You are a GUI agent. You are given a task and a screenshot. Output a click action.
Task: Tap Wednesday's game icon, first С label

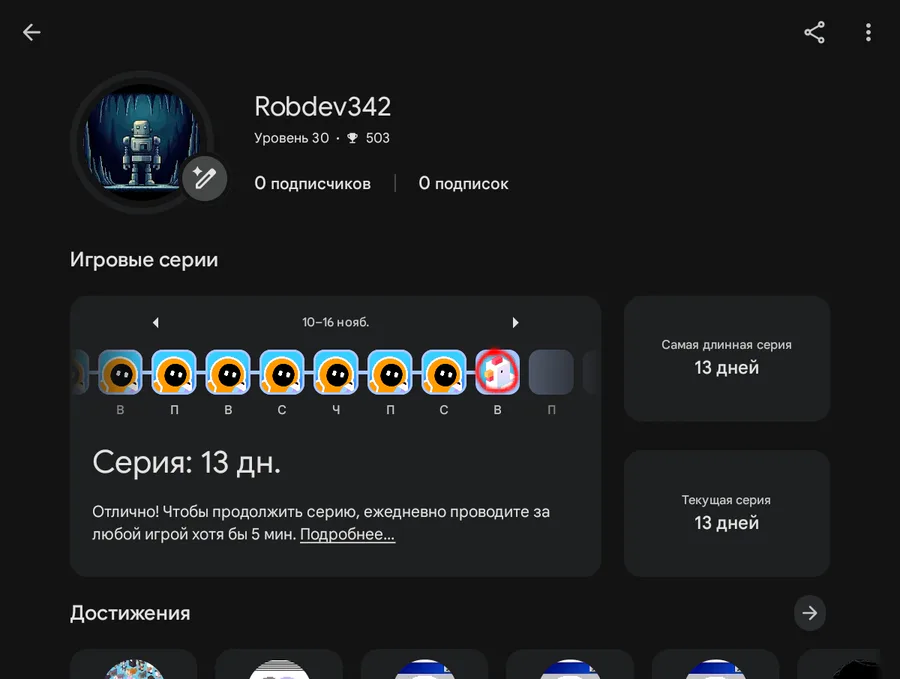[x=282, y=372]
